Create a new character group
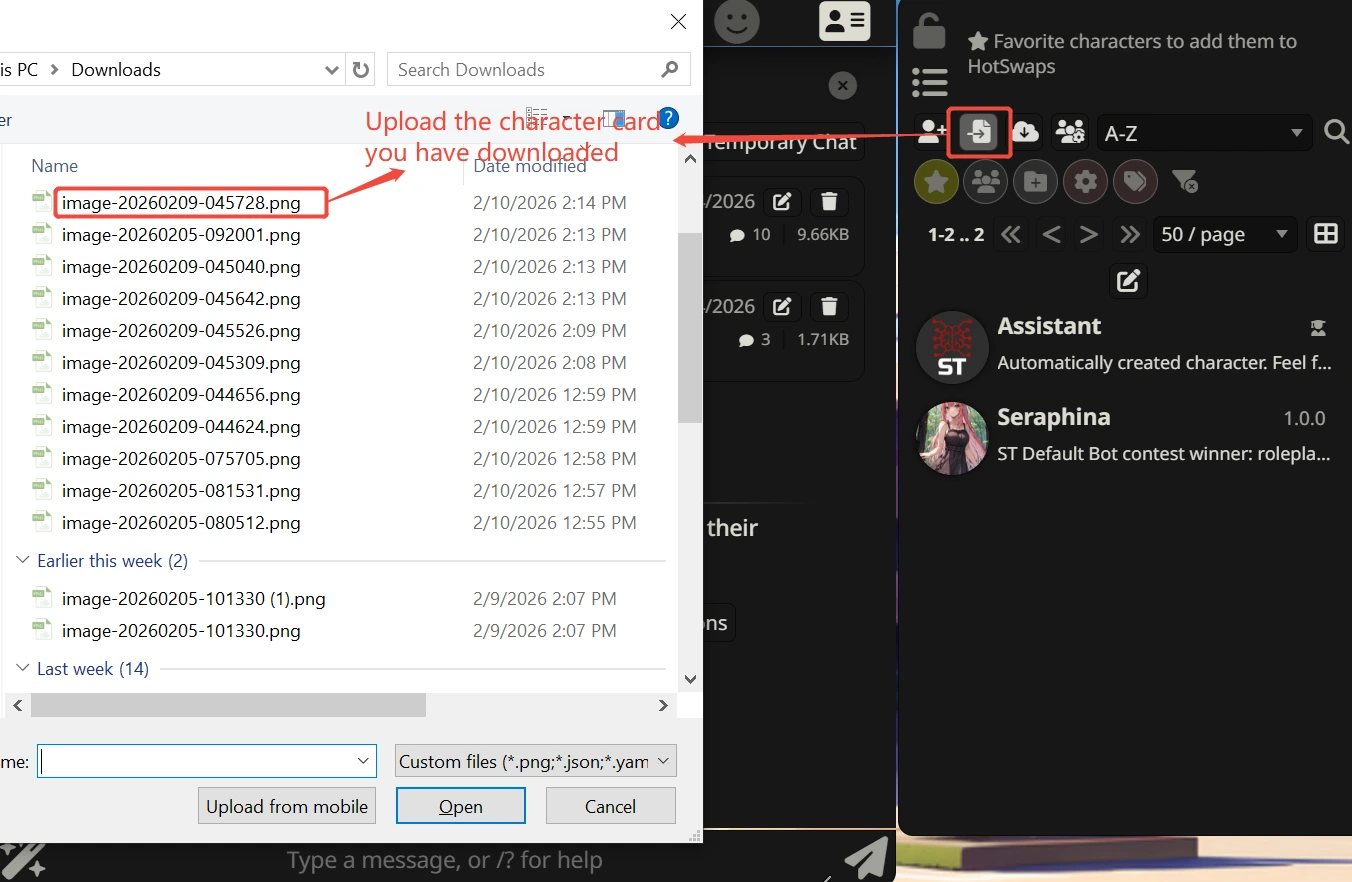Screen dimensions: 1352x882 (x=1070, y=131)
